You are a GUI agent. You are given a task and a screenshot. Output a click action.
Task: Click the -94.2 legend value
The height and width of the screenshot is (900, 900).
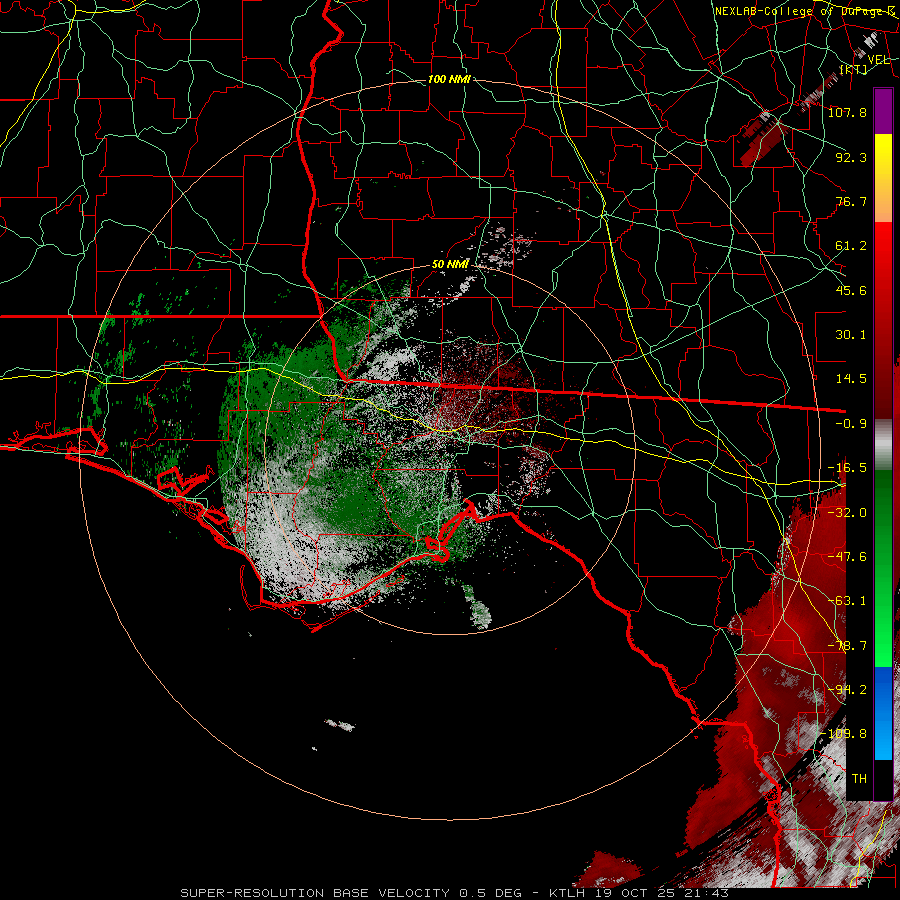click(x=847, y=690)
